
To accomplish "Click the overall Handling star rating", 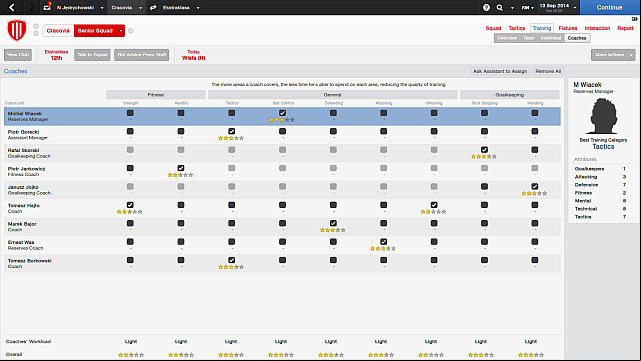I will tap(531, 355).
